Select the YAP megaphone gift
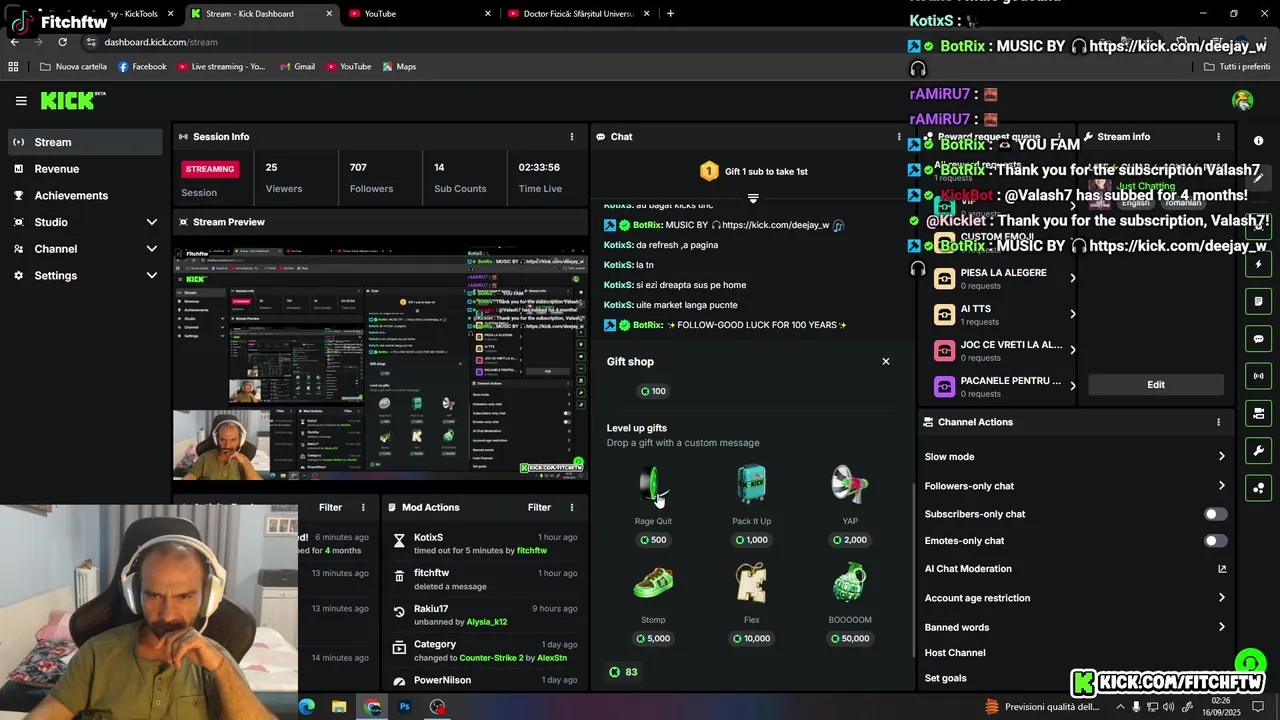This screenshot has width=1280, height=720. tap(850, 505)
